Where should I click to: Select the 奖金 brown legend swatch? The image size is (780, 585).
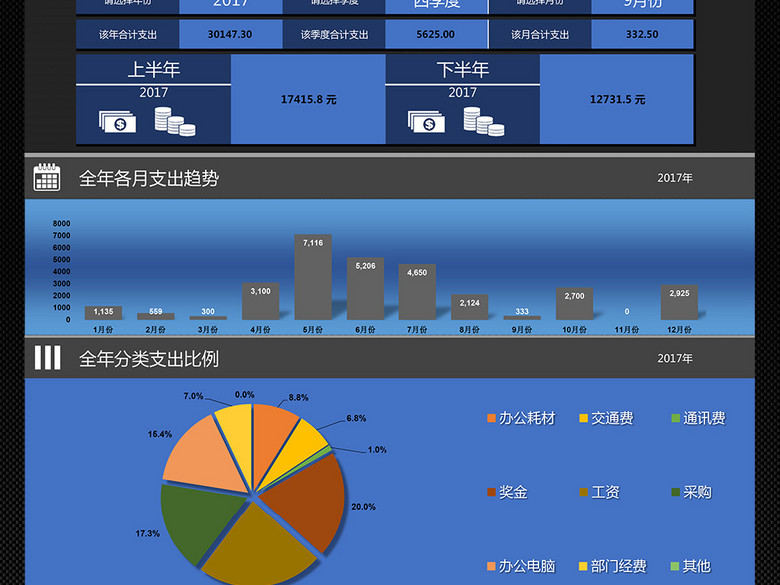coord(491,492)
